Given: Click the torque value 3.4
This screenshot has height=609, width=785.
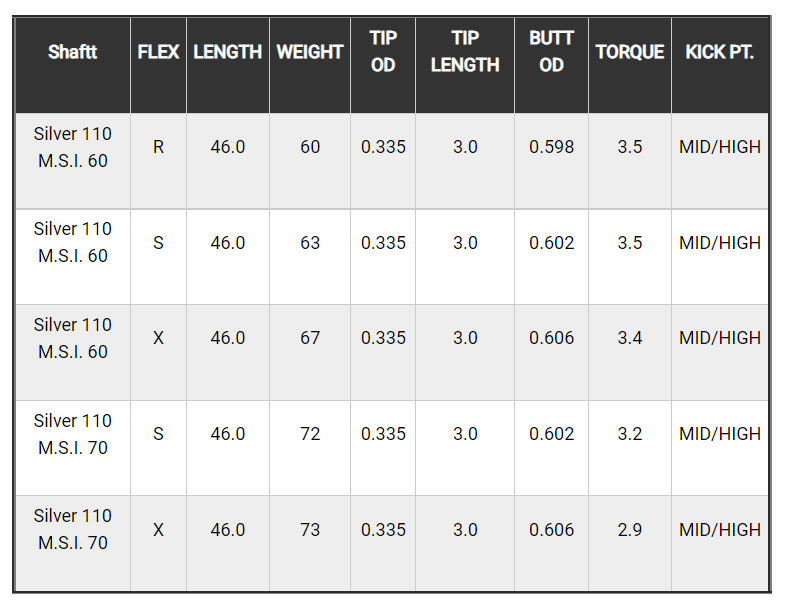Looking at the screenshot, I should tap(630, 338).
